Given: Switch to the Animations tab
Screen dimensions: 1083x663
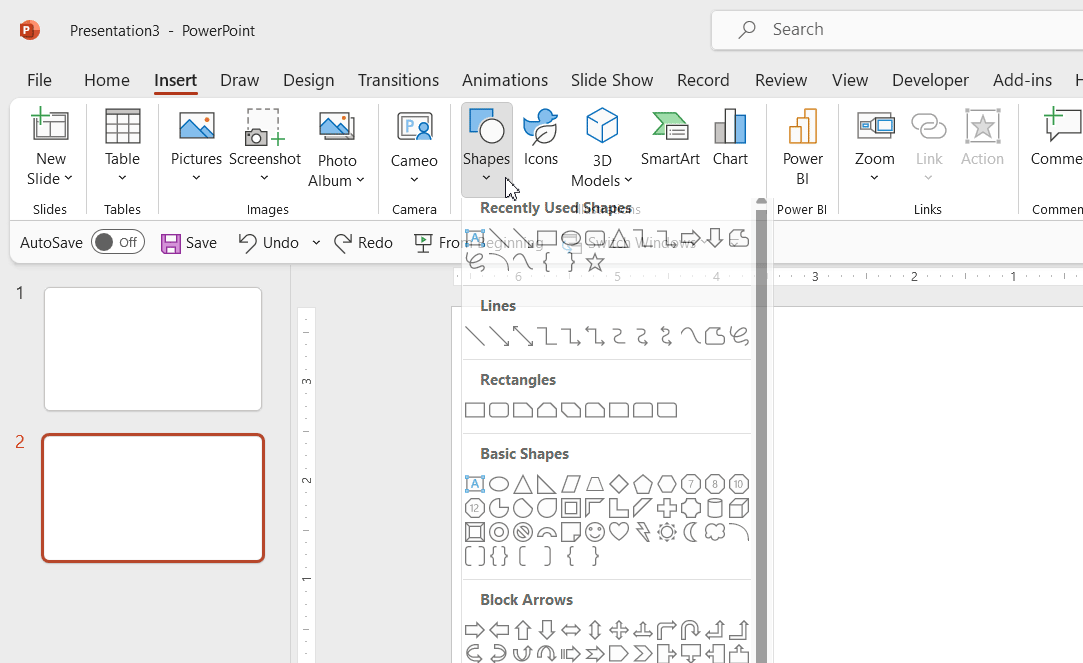Looking at the screenshot, I should click(504, 80).
